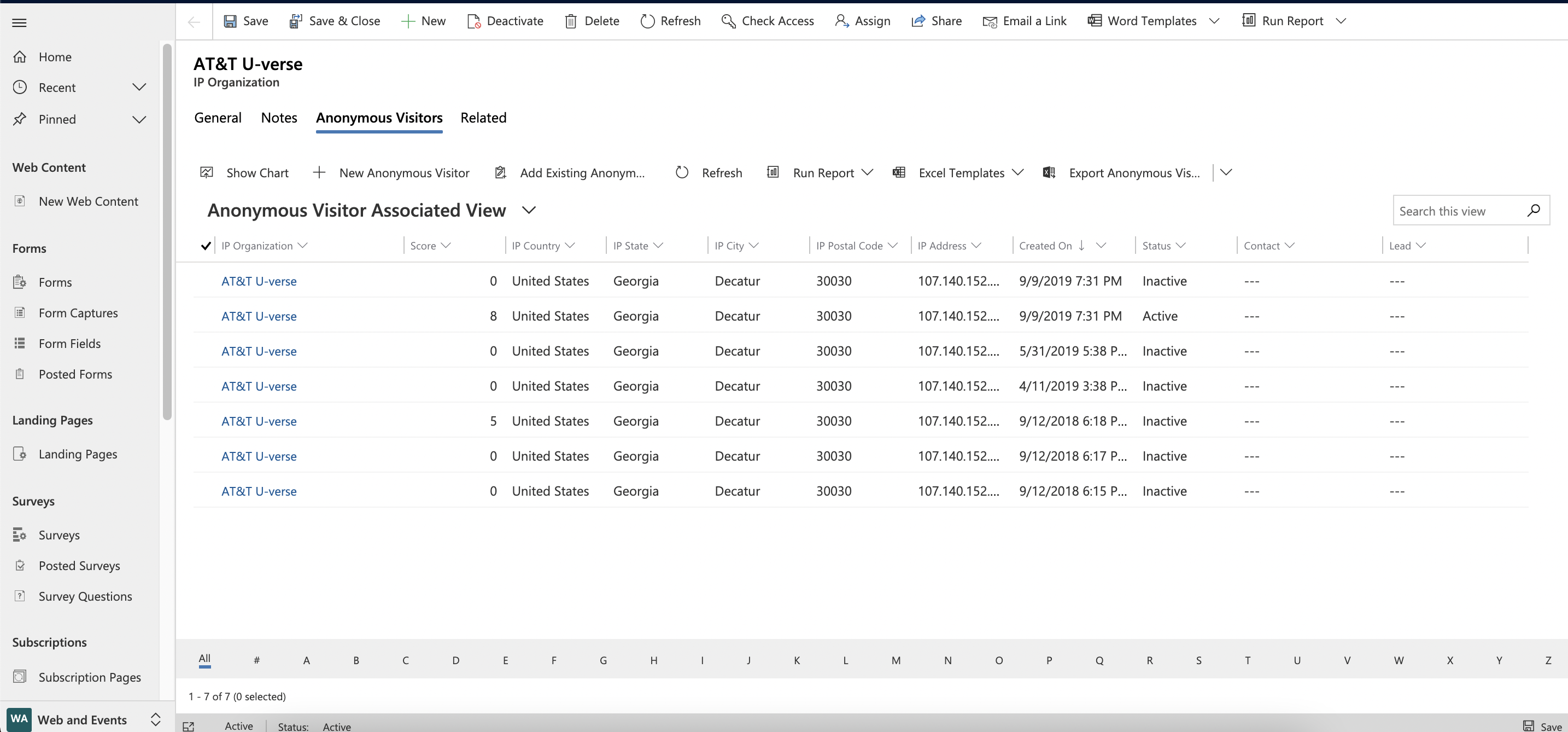Click the New button in top toolbar
The image size is (1568, 732).
(424, 21)
